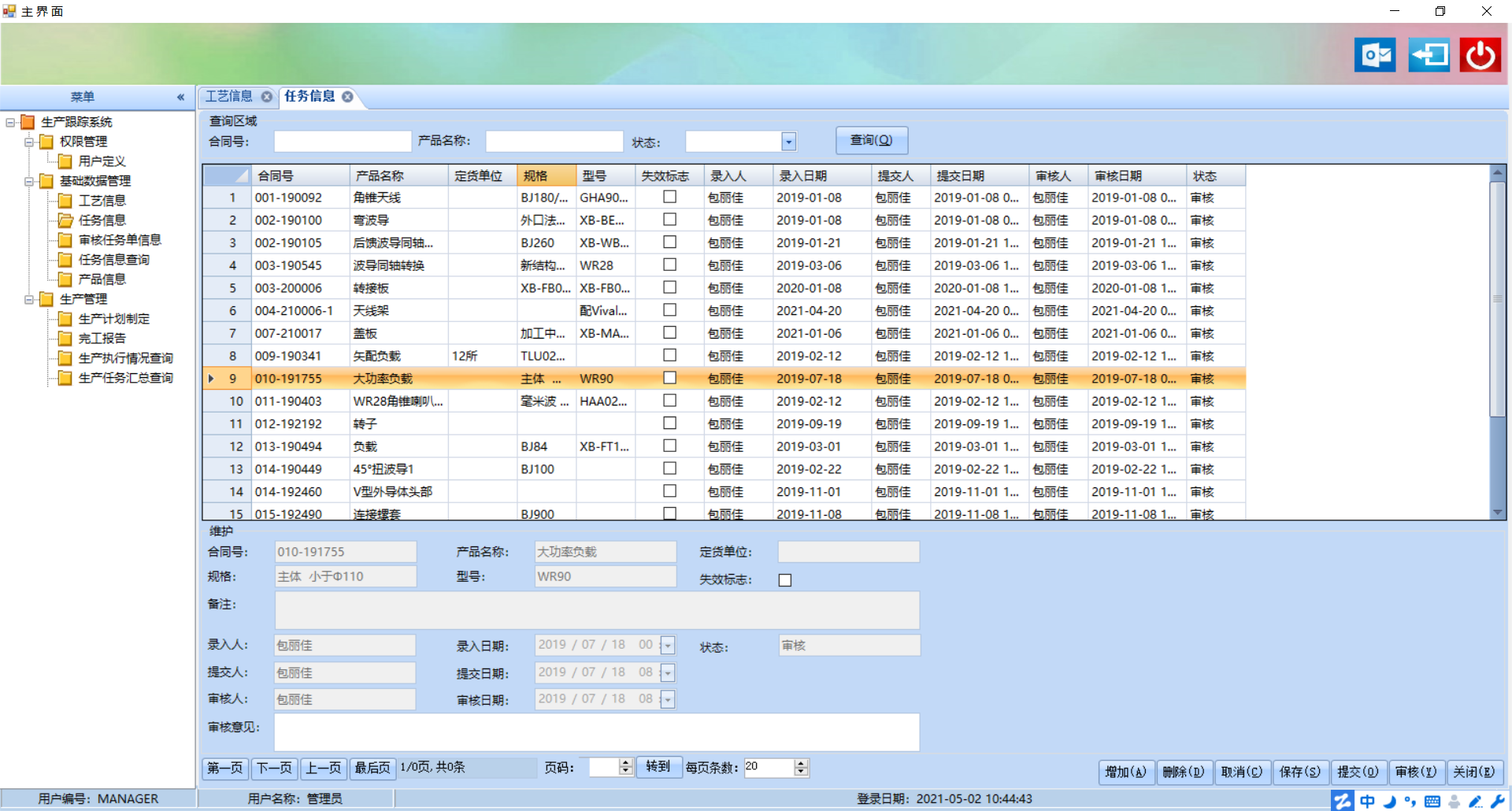Click the 合同号 query input field
Image resolution: width=1512 pixels, height=811 pixels.
343,141
